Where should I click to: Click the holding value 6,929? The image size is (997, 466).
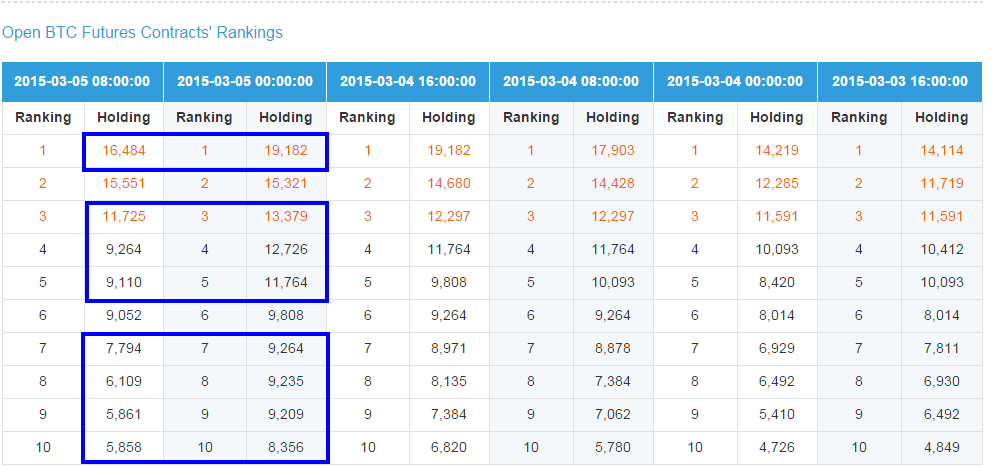(x=776, y=348)
